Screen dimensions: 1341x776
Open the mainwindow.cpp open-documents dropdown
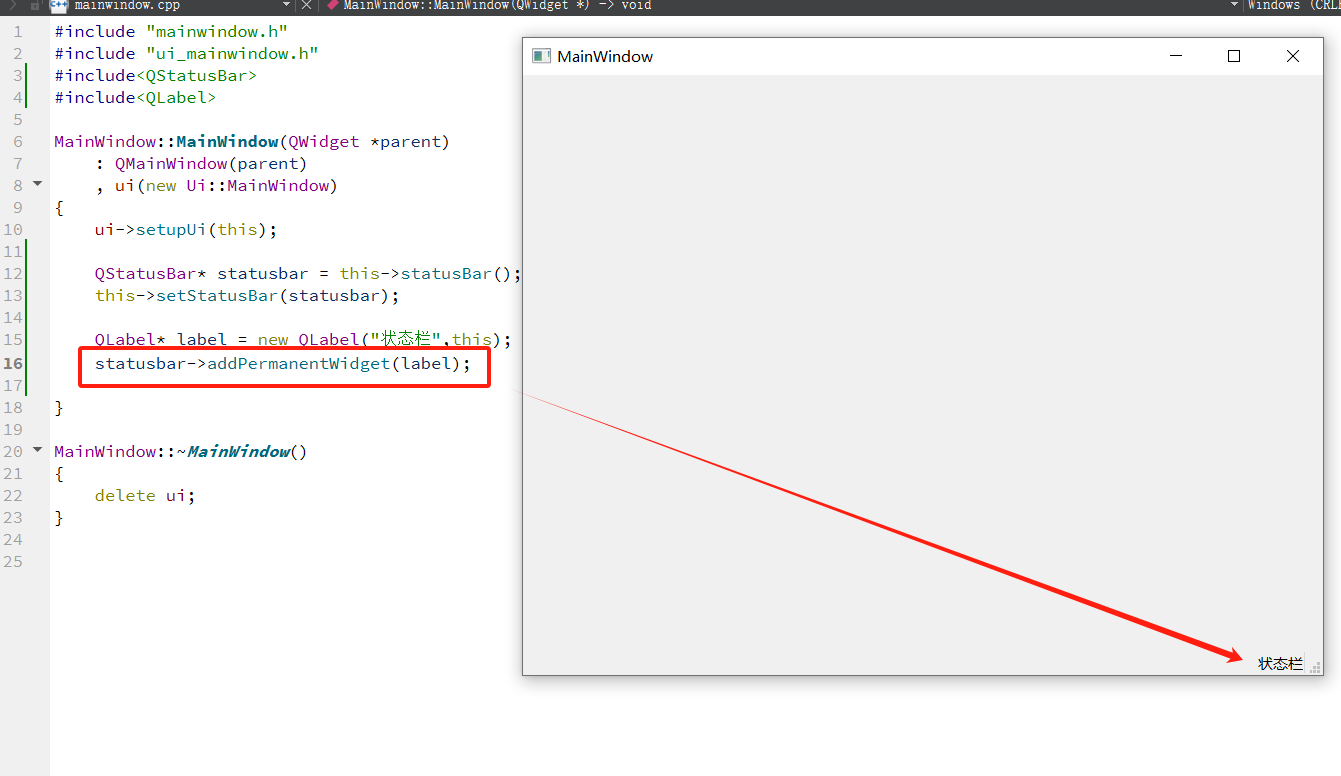(x=286, y=5)
